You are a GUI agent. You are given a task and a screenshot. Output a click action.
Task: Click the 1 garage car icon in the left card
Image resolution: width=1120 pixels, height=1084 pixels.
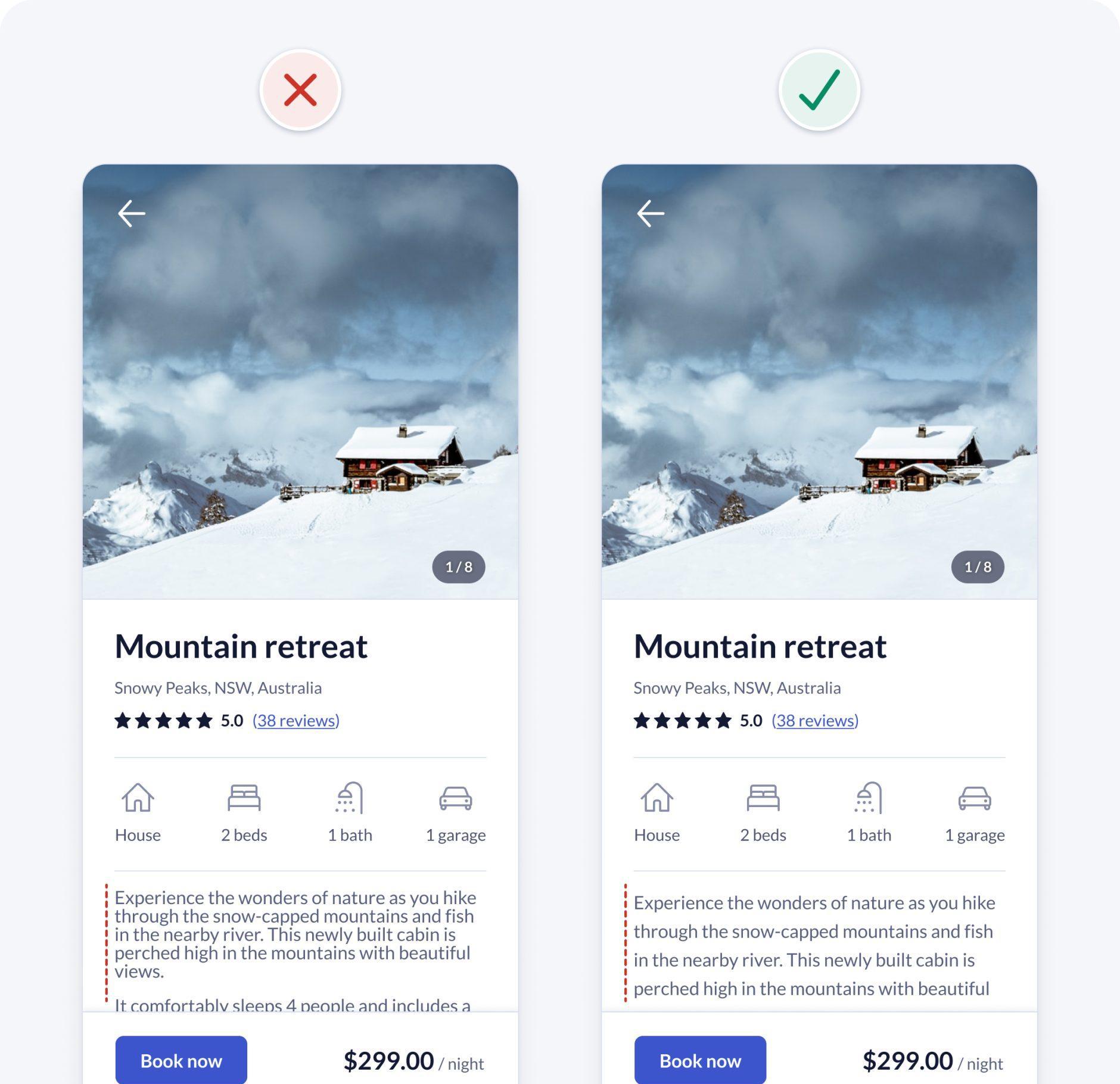tap(456, 799)
